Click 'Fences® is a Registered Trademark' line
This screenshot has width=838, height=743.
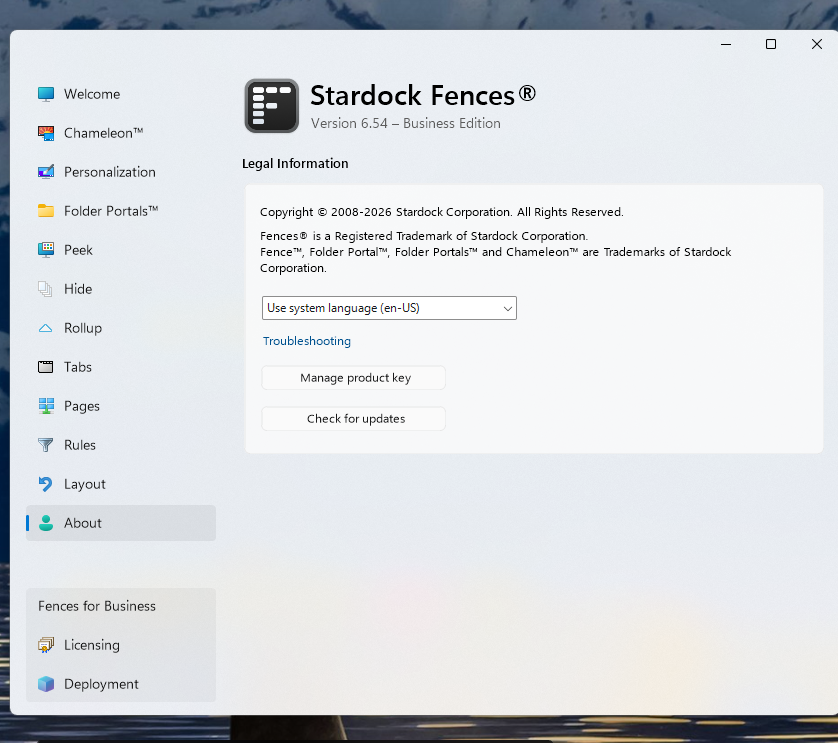[x=424, y=236]
